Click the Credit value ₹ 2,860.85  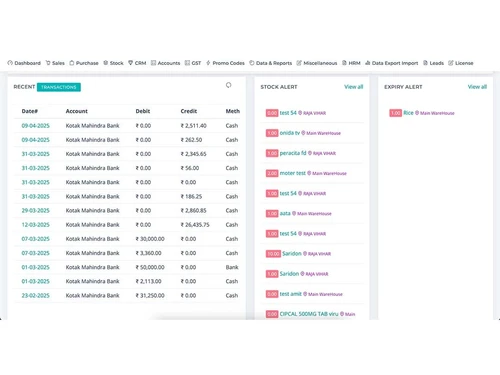pyautogui.click(x=193, y=211)
